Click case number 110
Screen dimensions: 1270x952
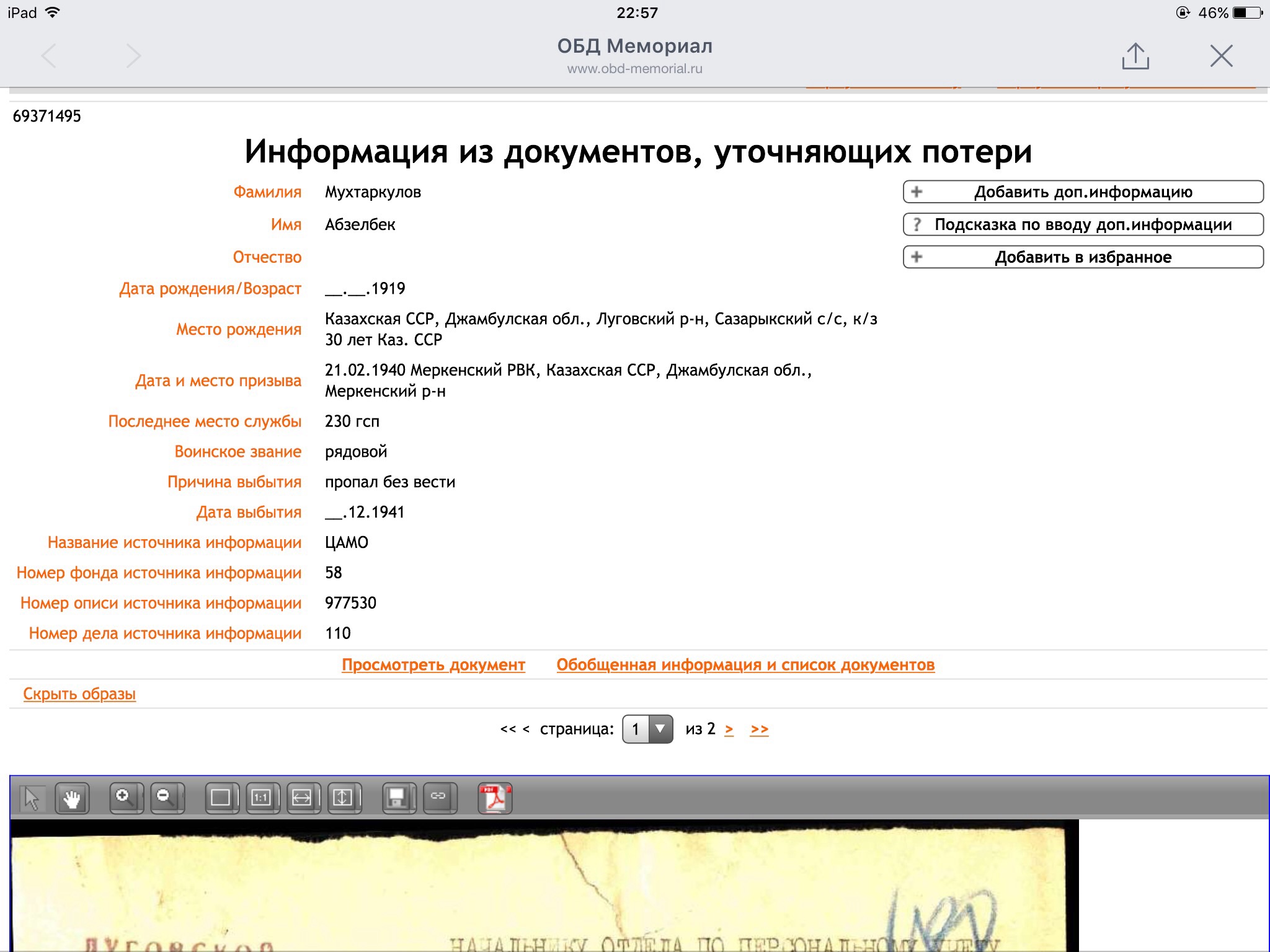point(338,633)
